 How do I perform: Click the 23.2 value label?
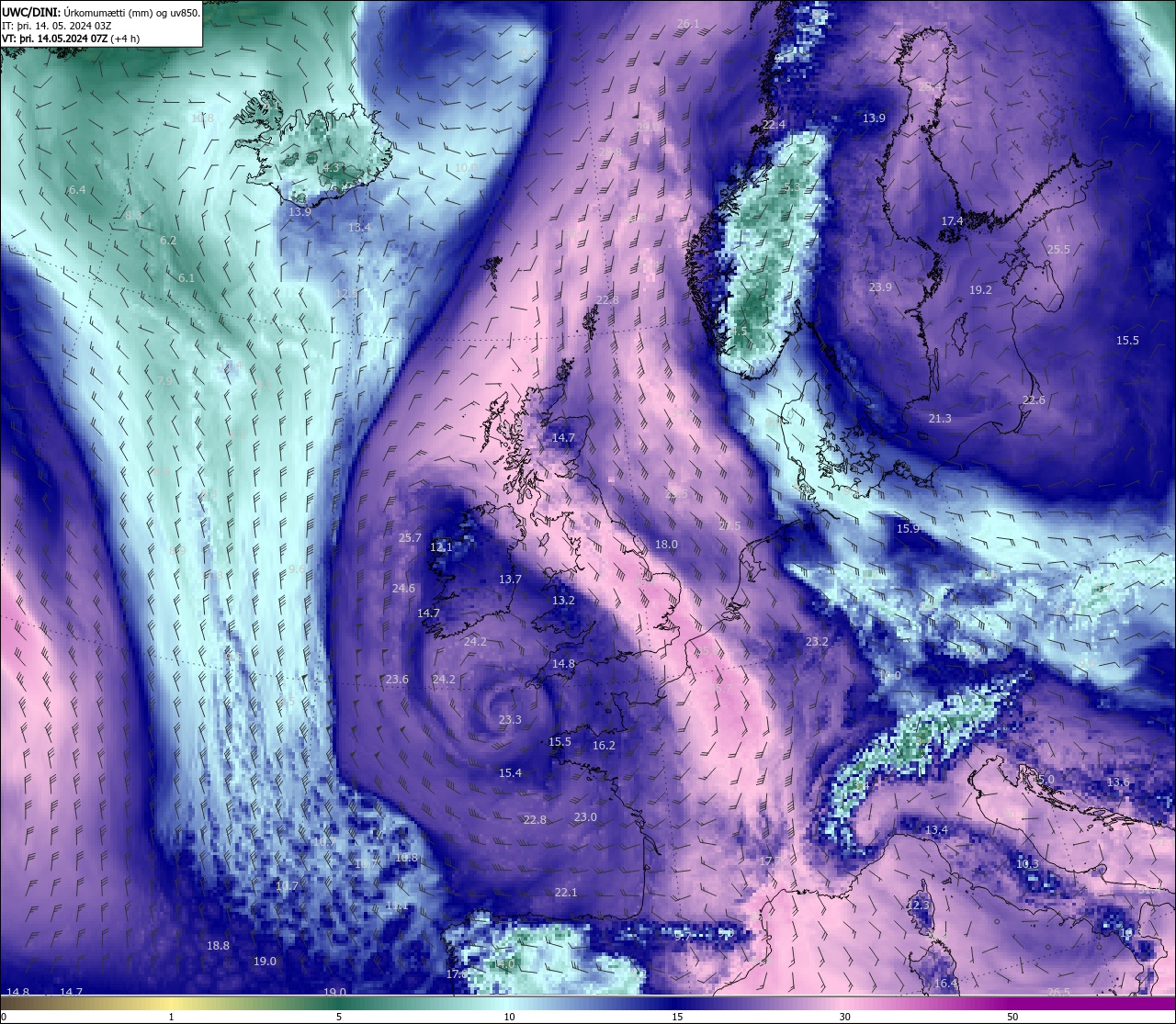pyautogui.click(x=817, y=641)
